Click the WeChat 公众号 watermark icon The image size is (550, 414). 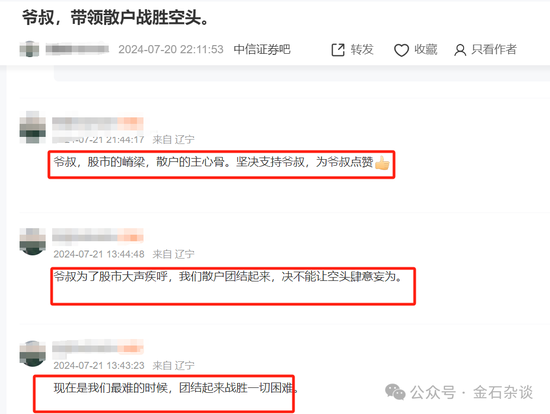pos(395,392)
